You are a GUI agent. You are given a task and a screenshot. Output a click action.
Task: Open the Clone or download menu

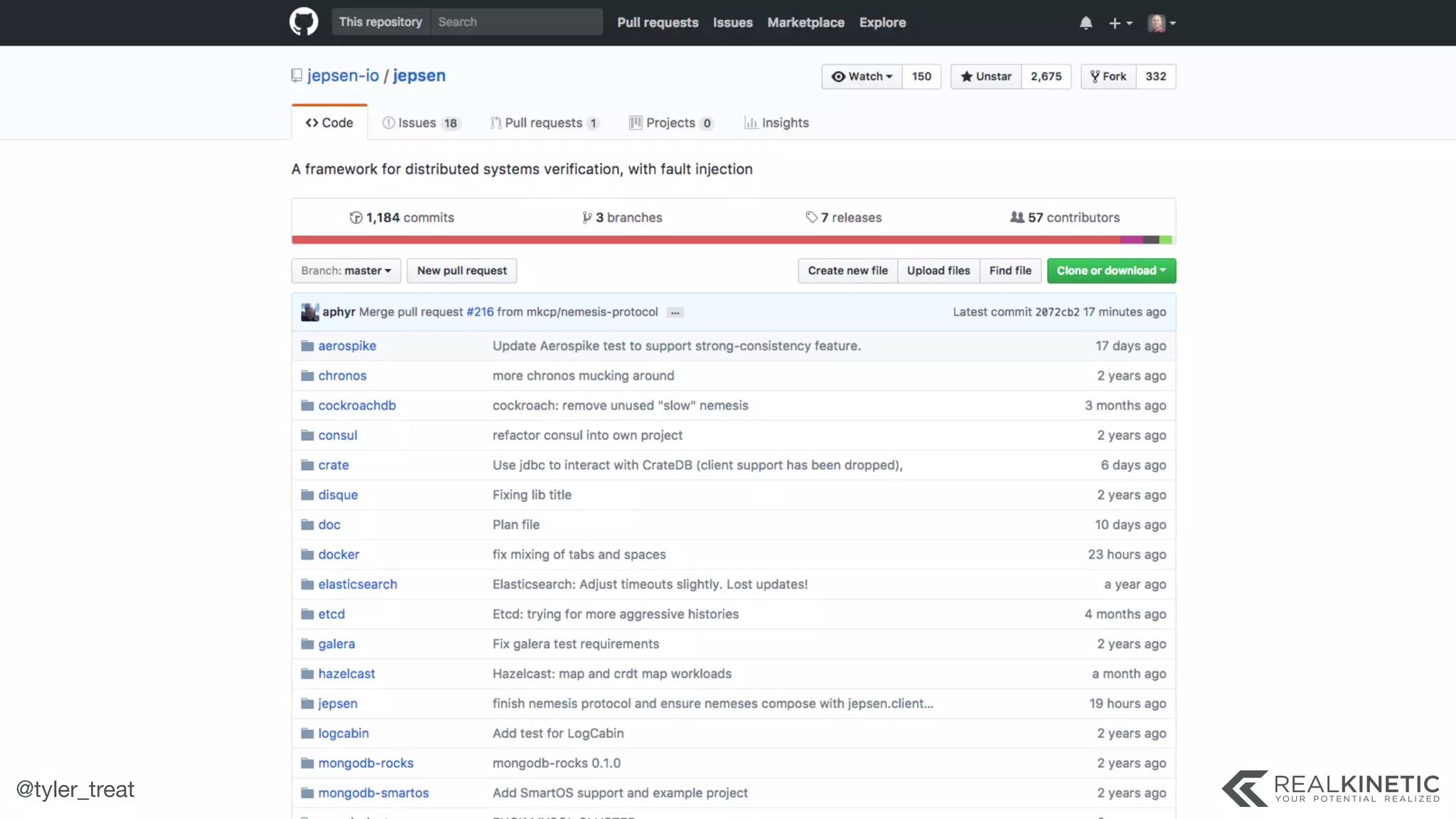click(x=1110, y=271)
